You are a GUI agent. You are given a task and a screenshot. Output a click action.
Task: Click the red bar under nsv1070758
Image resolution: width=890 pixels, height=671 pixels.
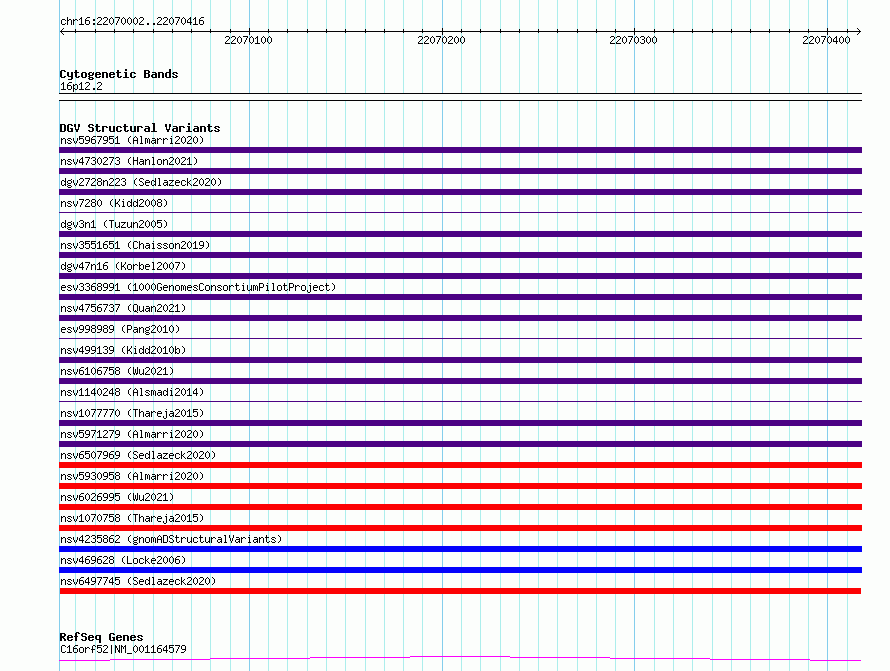pos(460,528)
